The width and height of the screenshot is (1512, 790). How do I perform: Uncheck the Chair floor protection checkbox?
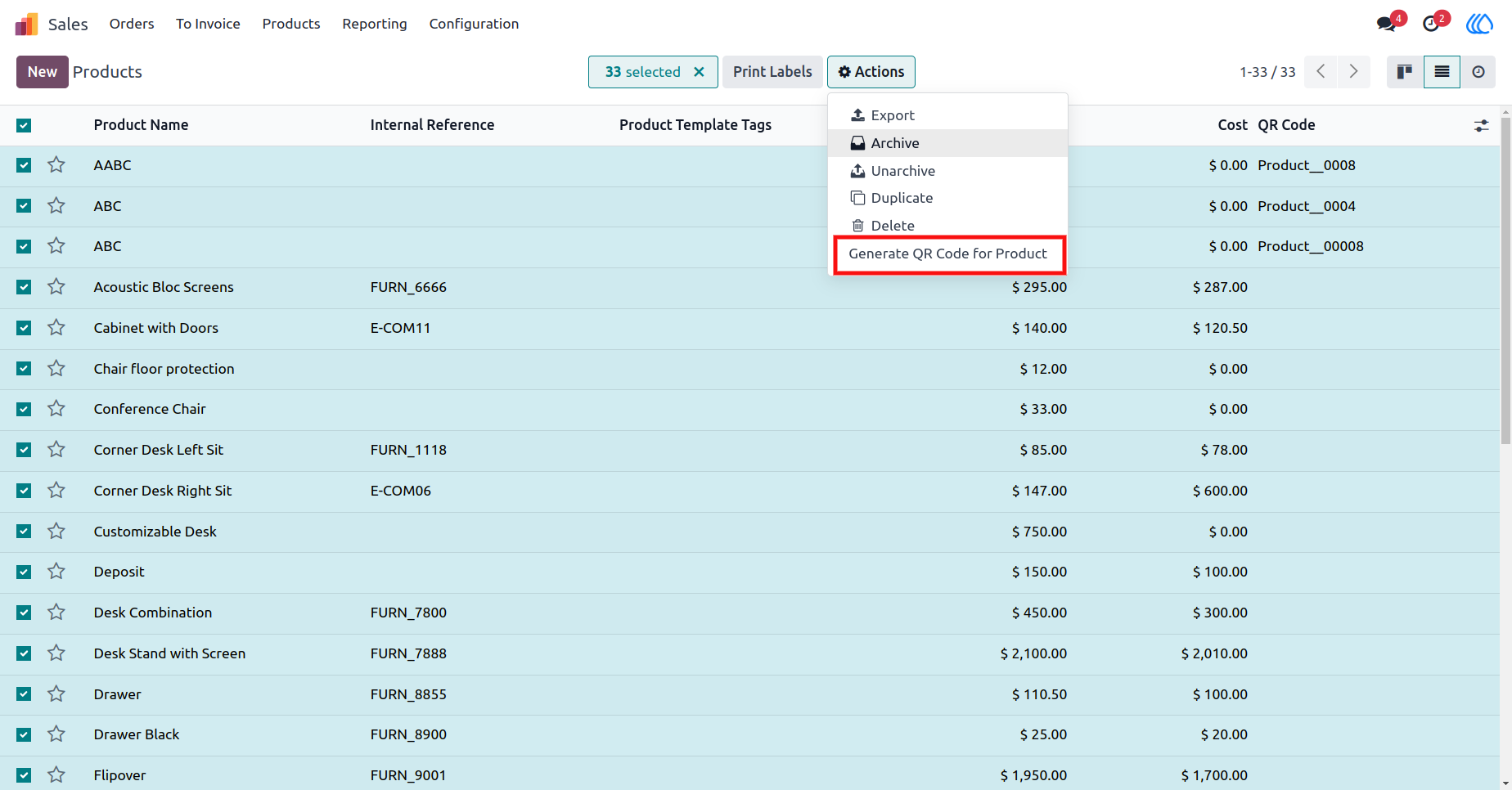24,369
